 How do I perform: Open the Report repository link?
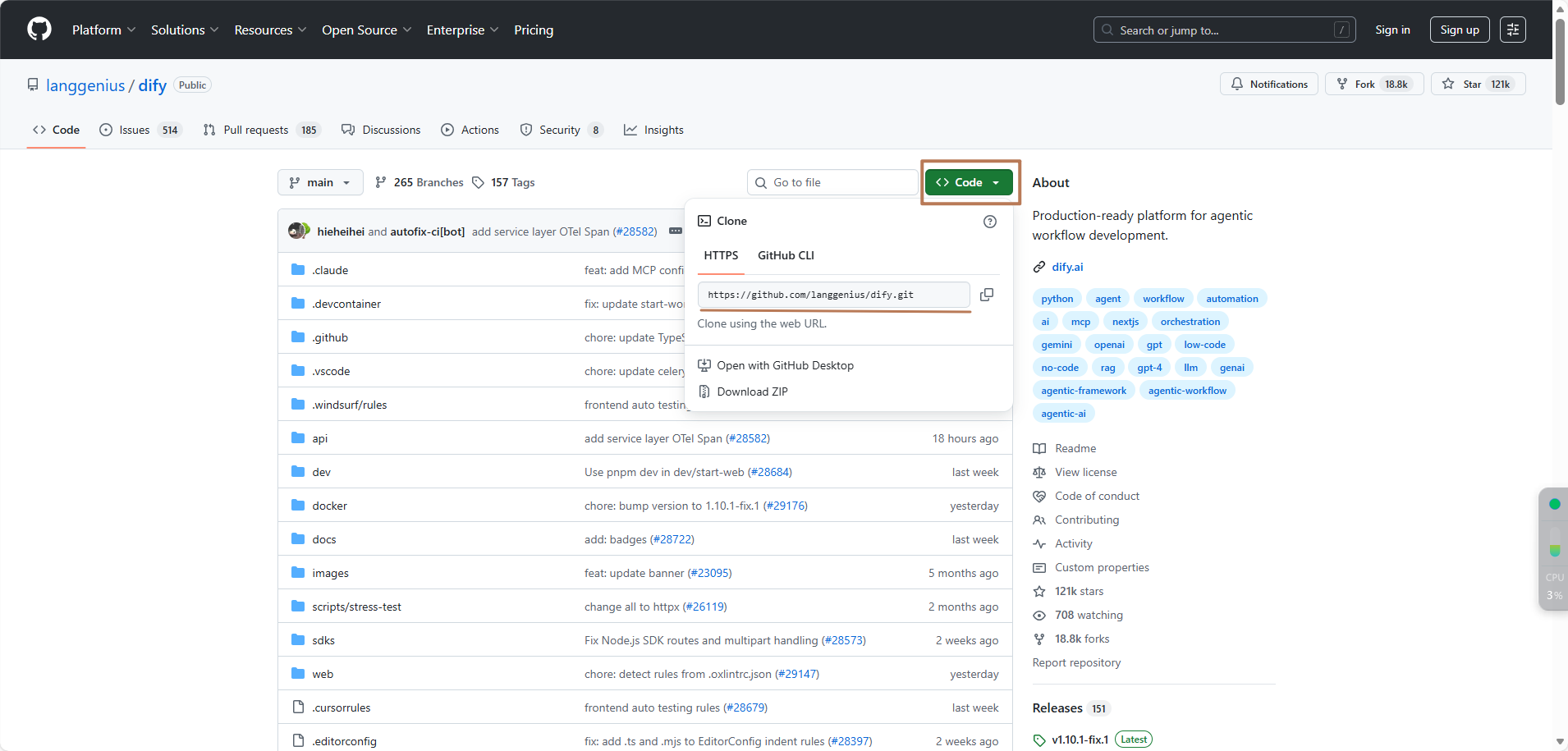[x=1076, y=662]
